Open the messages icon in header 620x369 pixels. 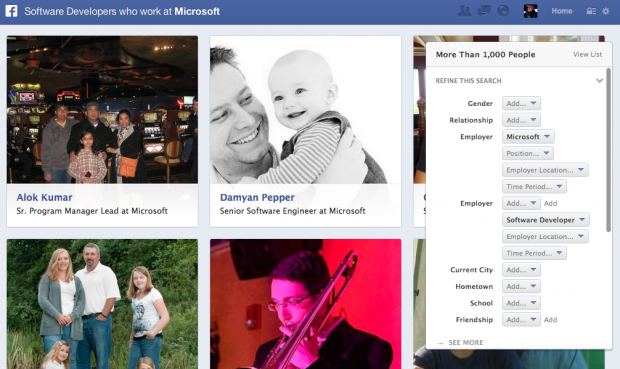point(484,11)
